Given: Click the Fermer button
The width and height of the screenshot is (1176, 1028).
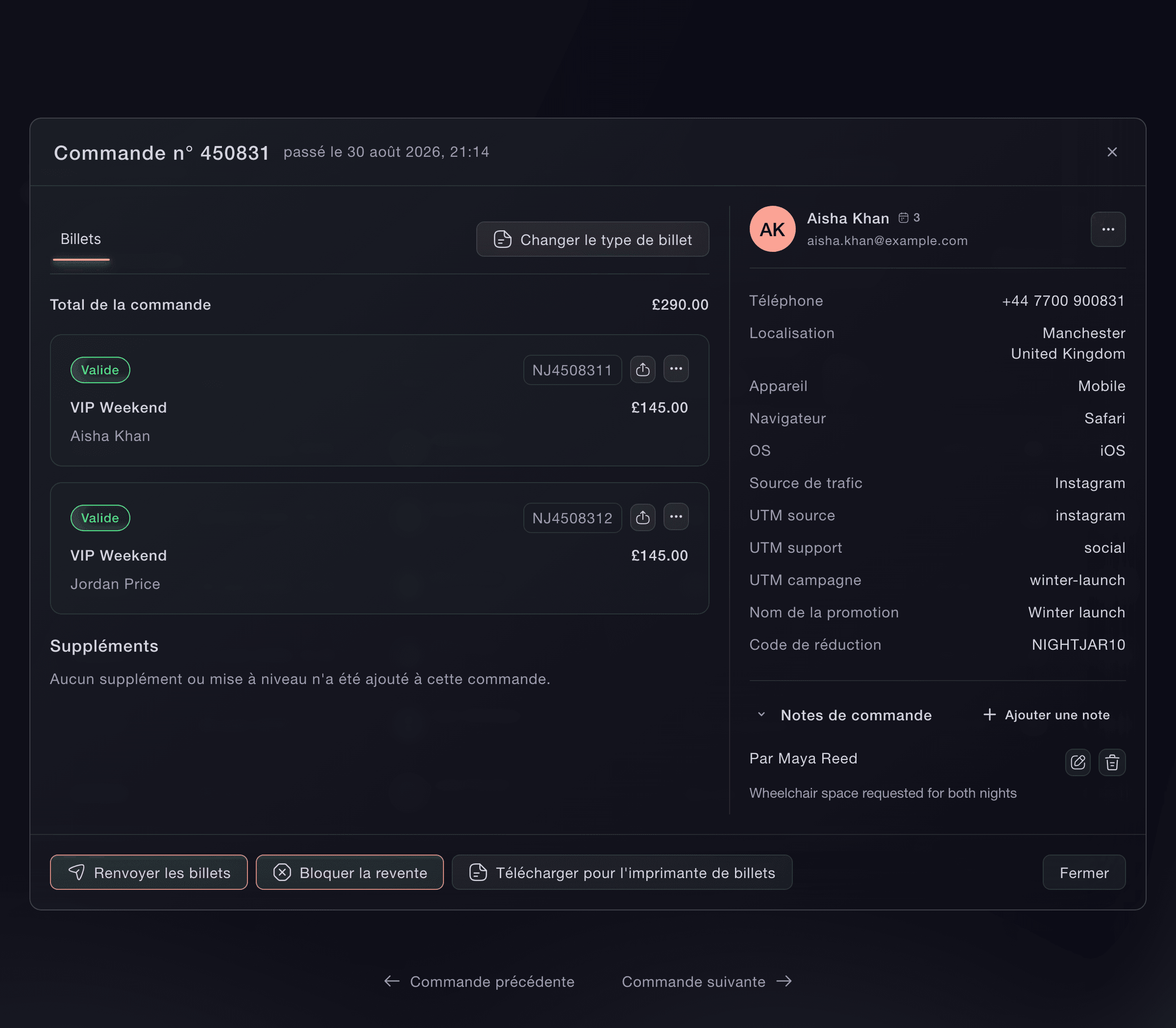Looking at the screenshot, I should 1084,873.
